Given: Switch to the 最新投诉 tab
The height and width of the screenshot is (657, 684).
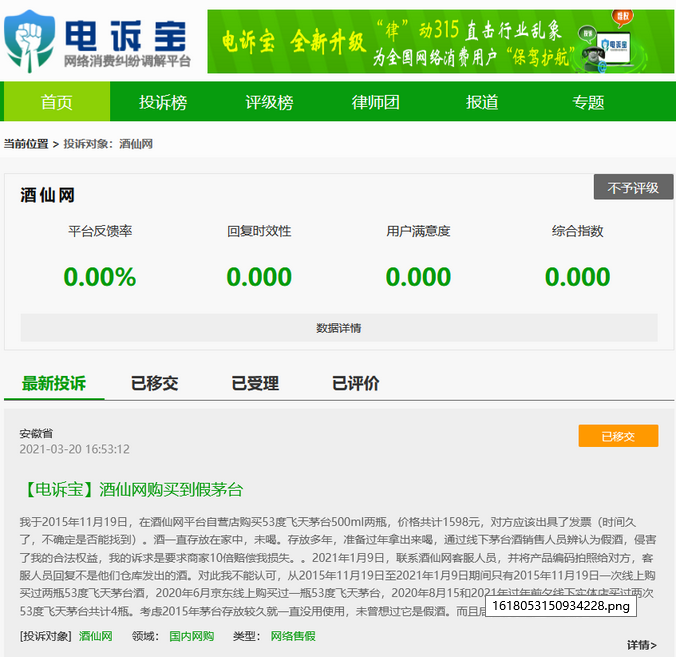Looking at the screenshot, I should click(x=54, y=383).
